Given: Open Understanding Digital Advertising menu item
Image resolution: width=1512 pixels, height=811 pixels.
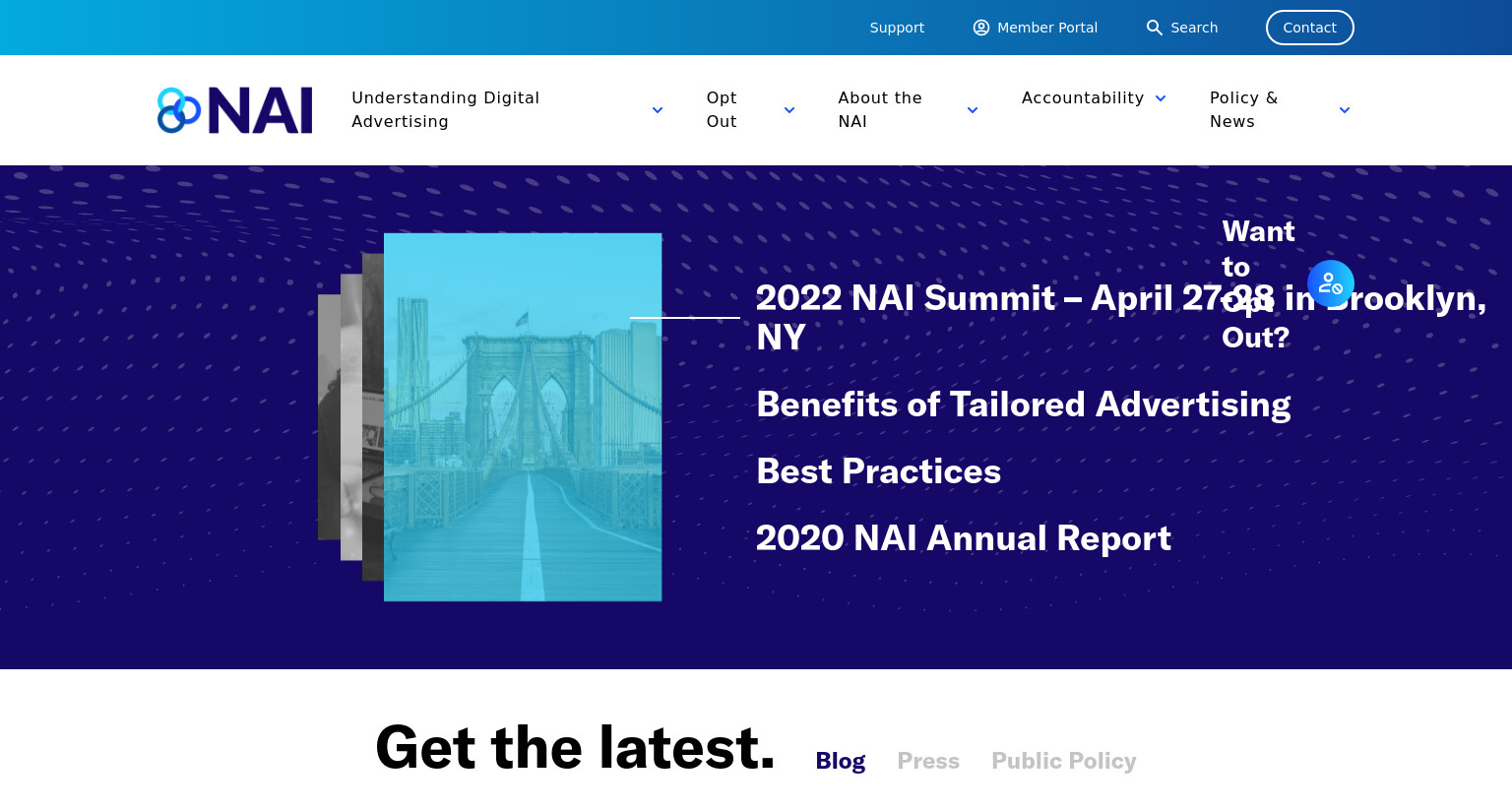Looking at the screenshot, I should point(445,109).
